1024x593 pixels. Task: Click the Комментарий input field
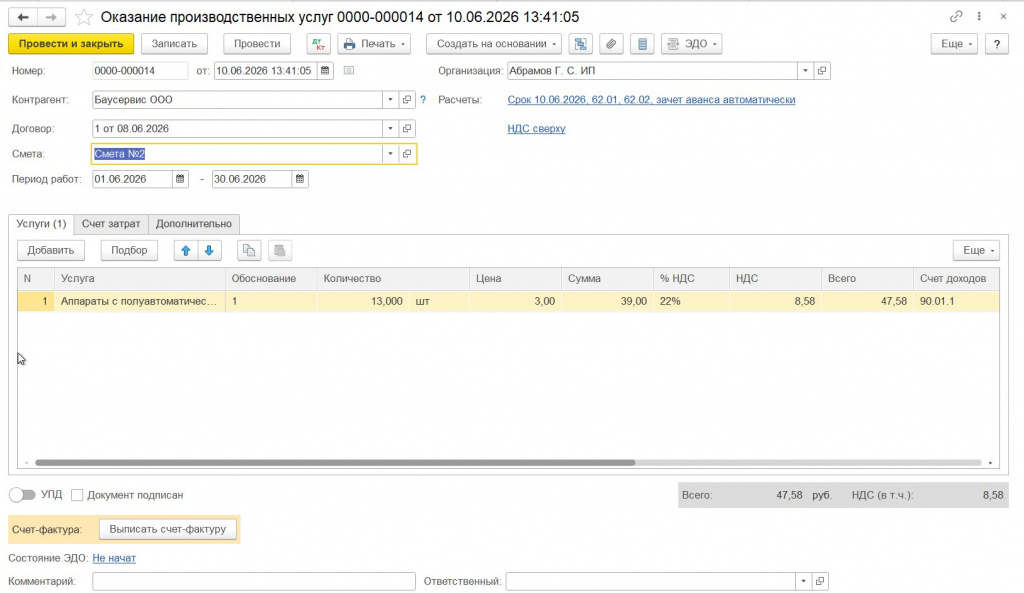click(x=253, y=581)
